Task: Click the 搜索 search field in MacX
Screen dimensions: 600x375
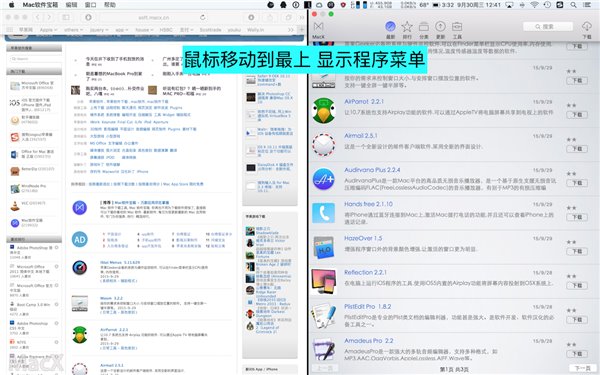Action: tap(548, 26)
